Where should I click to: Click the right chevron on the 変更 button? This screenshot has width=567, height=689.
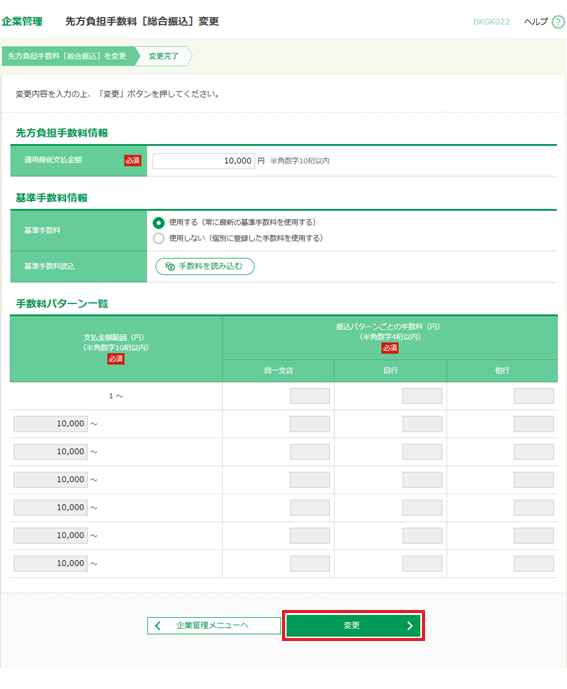pos(410,625)
